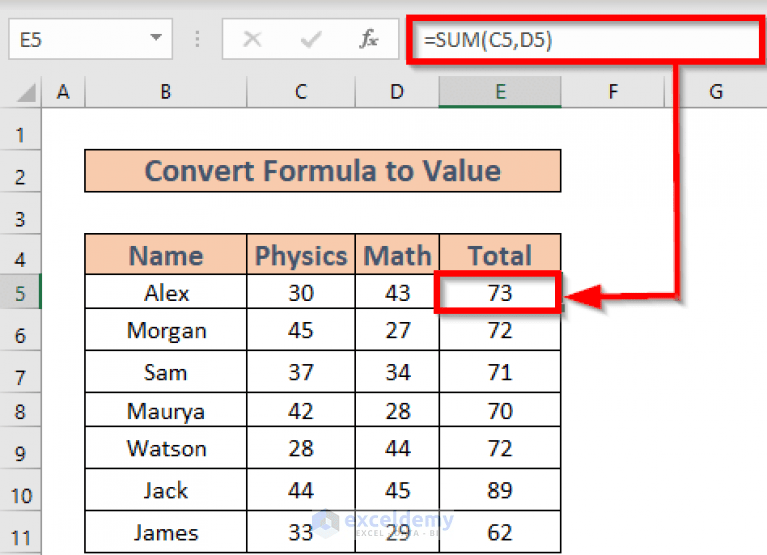The height and width of the screenshot is (555, 767).
Task: Select title cell 'Convert Formula to Value'
Action: click(x=323, y=171)
